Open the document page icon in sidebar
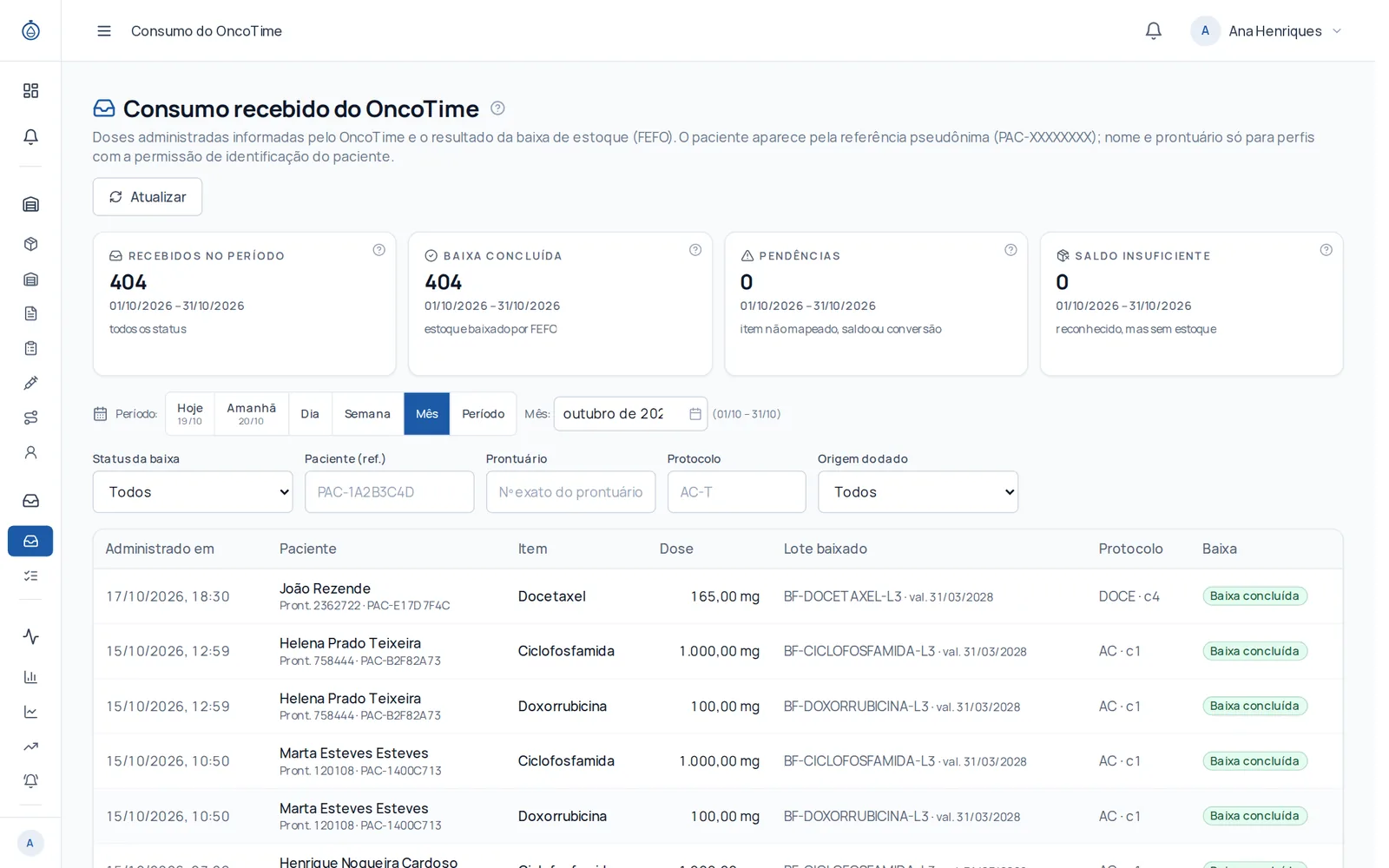The height and width of the screenshot is (868, 1389). (x=30, y=313)
